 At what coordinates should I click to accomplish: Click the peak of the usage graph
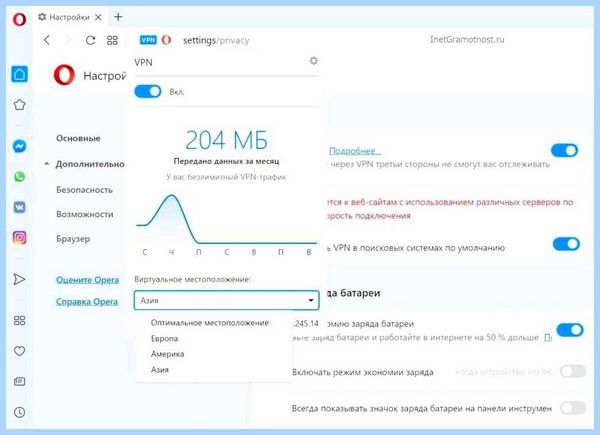[x=172, y=196]
